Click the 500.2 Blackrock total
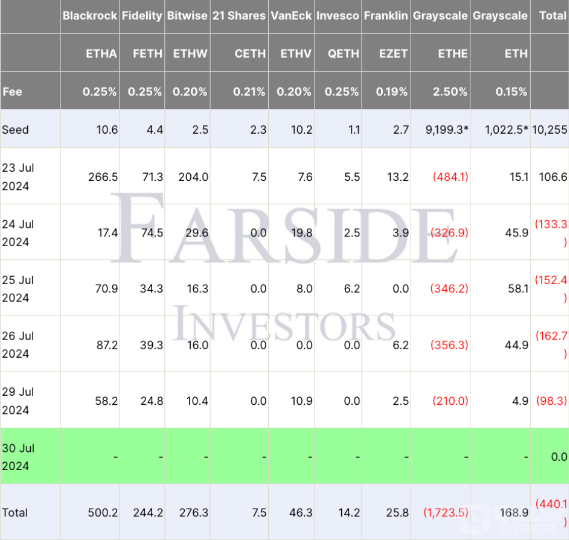 click(x=103, y=512)
